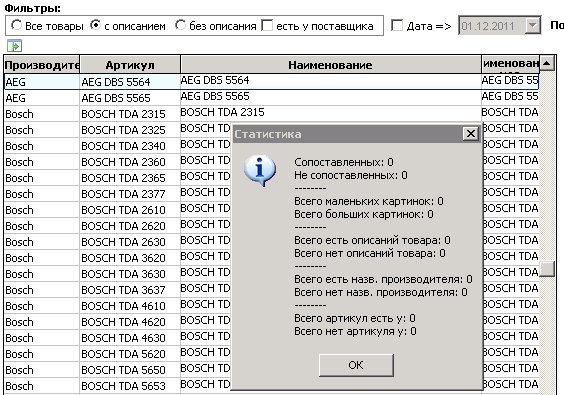Select the 'BOSCH TDA 5653' article cell
Screen dimensions: 564x395
pos(129,386)
